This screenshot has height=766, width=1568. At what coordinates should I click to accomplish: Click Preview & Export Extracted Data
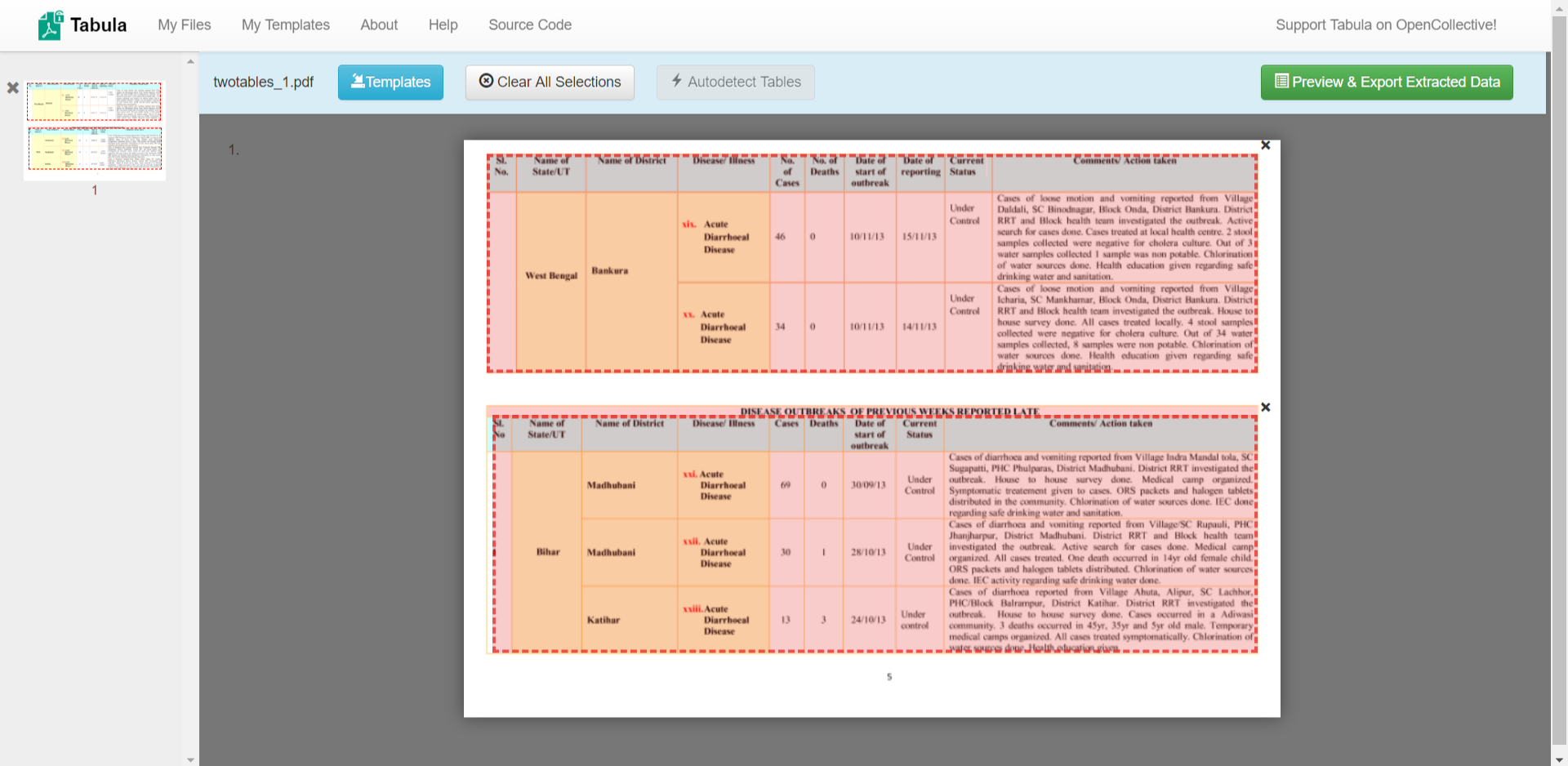[1386, 82]
